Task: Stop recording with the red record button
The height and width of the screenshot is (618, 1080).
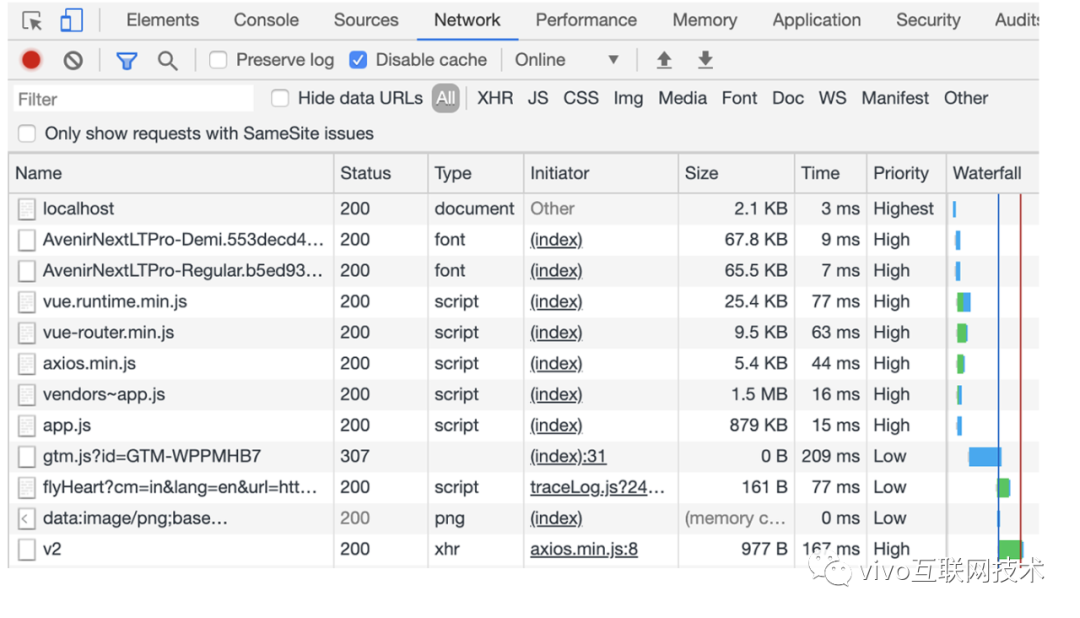Action: coord(31,60)
